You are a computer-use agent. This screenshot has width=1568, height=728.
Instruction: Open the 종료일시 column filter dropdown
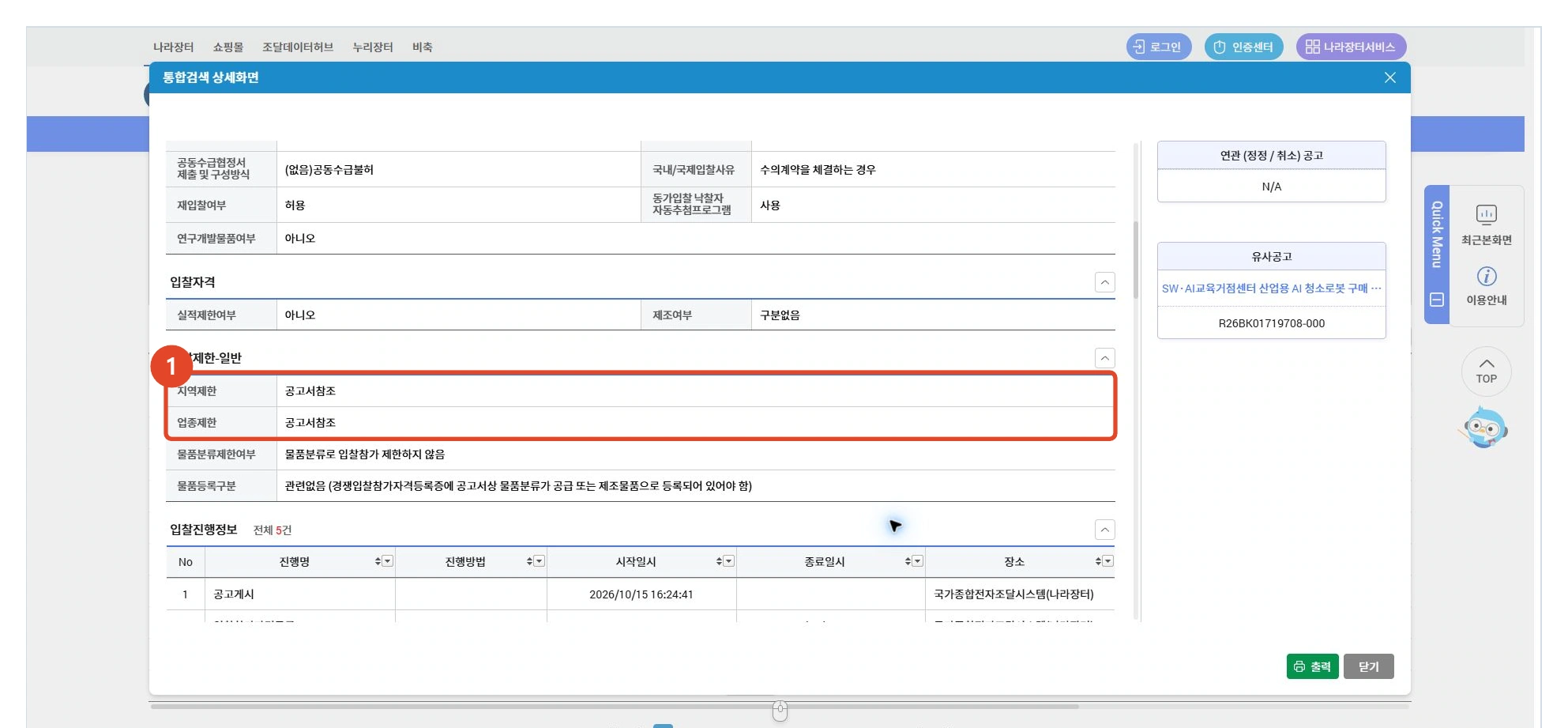(917, 561)
